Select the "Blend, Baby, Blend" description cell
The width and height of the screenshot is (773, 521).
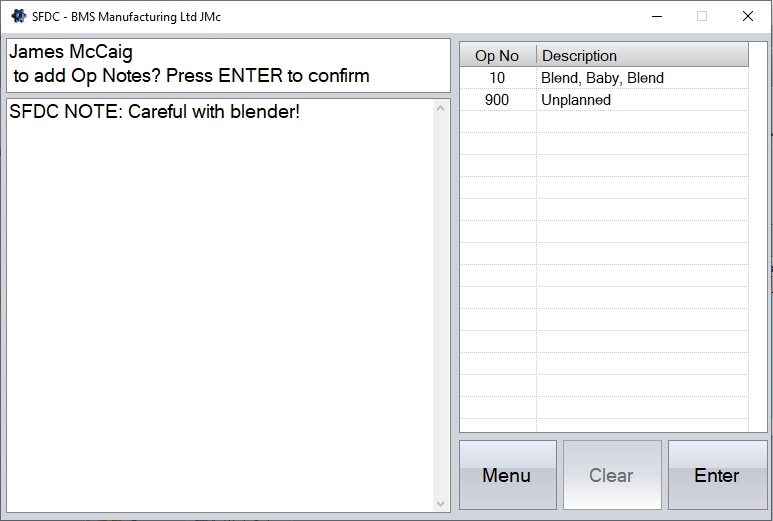coord(602,78)
